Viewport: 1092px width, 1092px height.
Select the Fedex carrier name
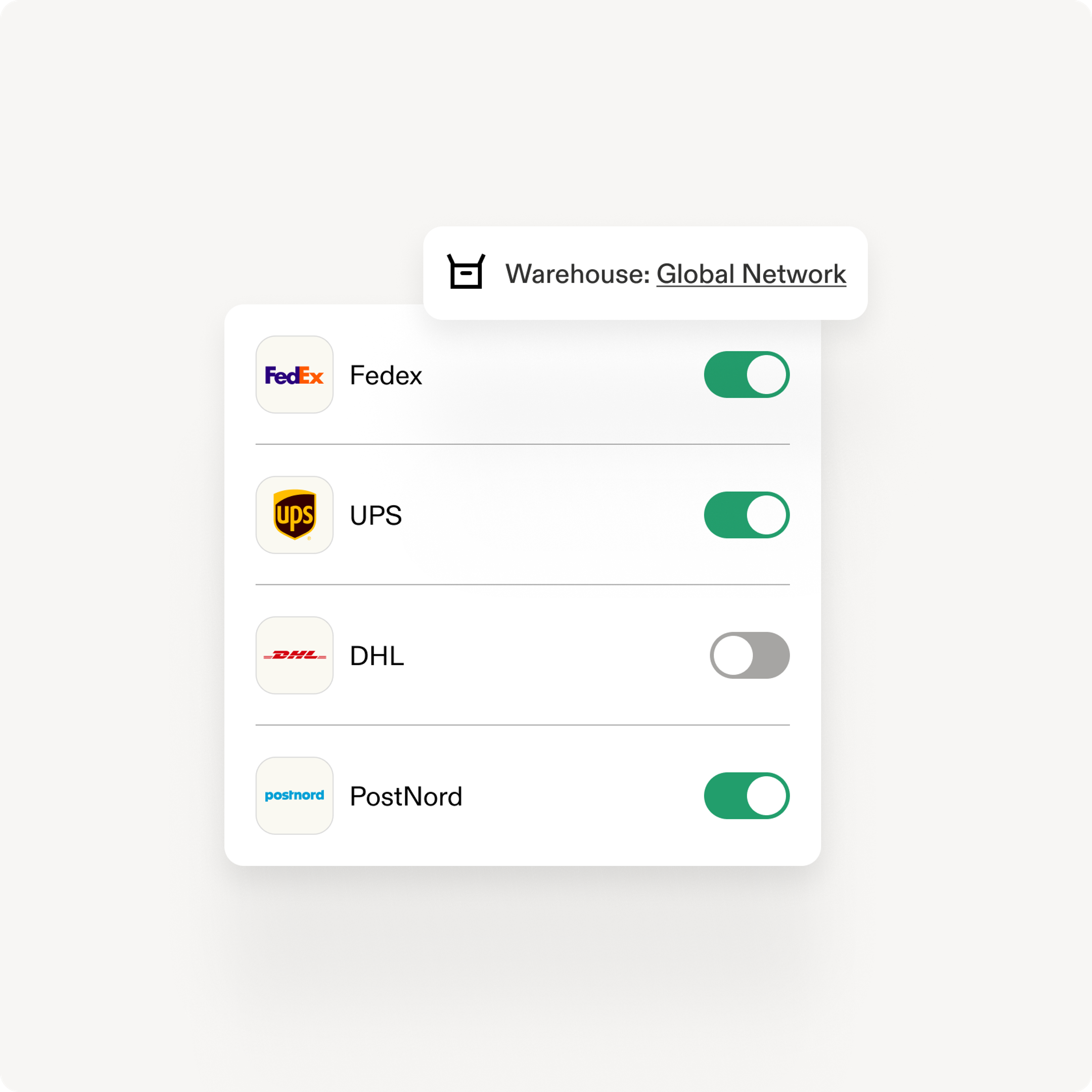pos(386,375)
